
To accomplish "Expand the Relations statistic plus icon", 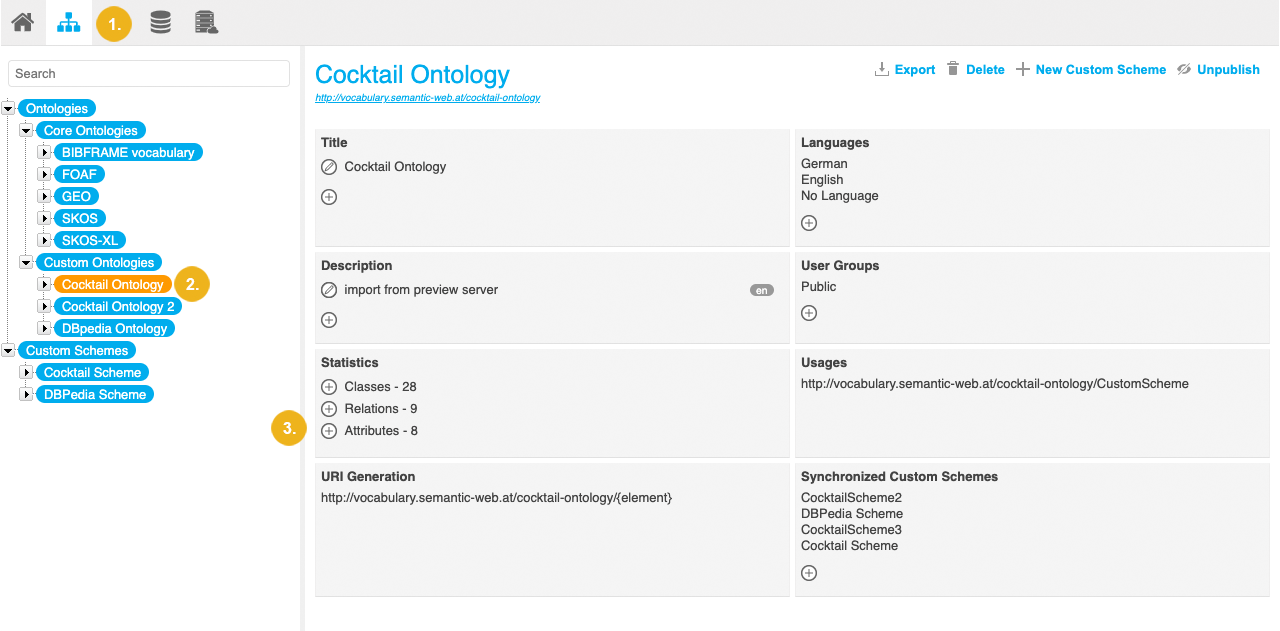I will tap(328, 408).
